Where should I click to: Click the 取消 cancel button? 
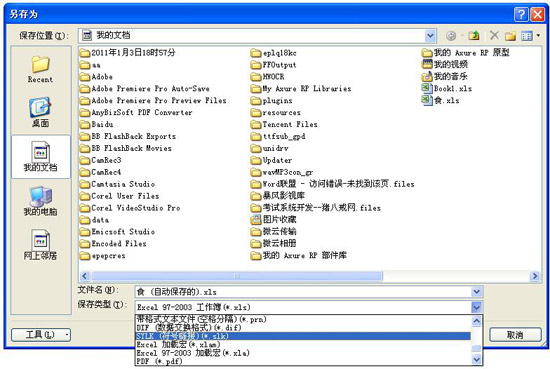(x=515, y=335)
